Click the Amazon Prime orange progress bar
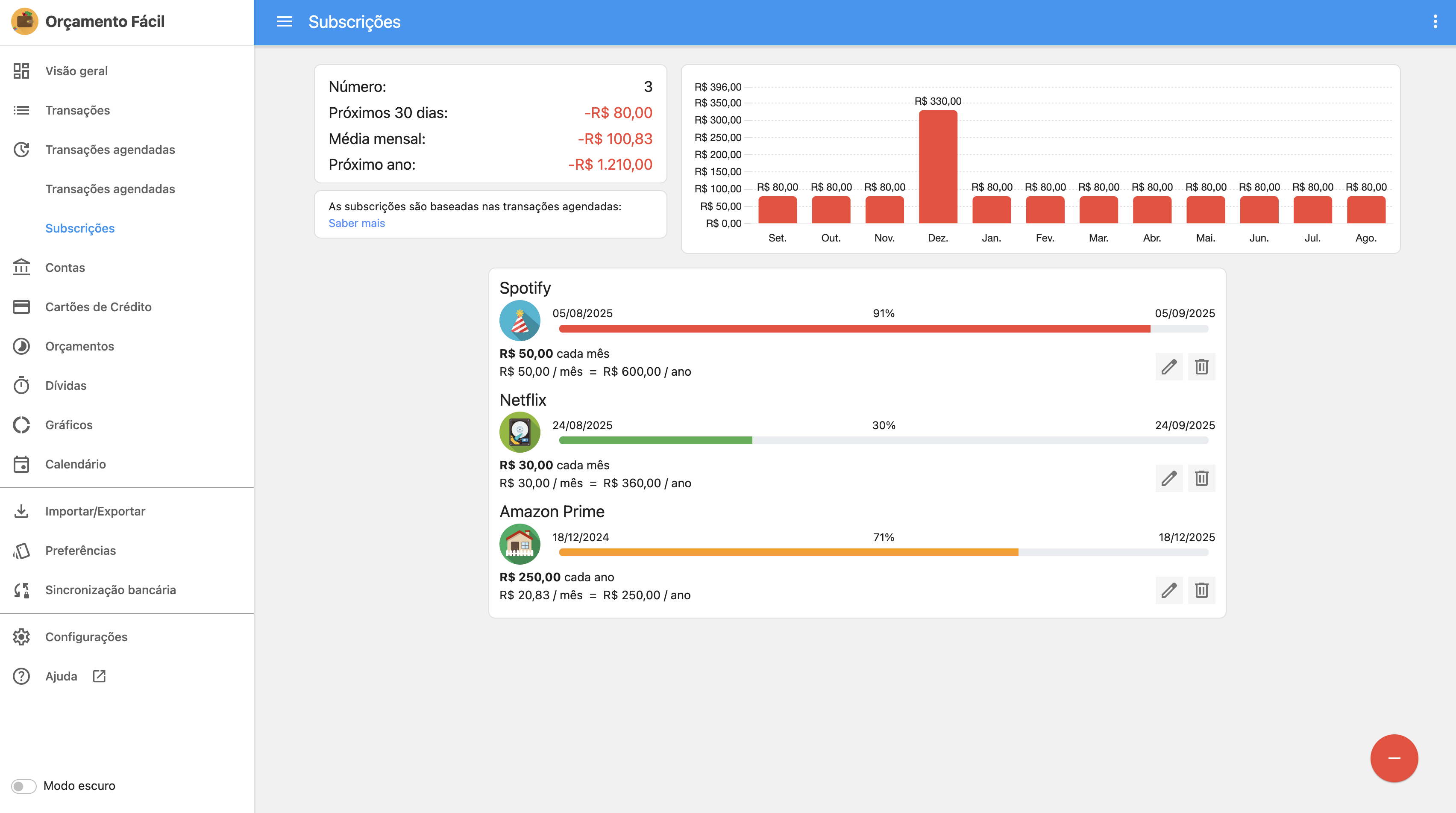The height and width of the screenshot is (813, 1456). [788, 552]
